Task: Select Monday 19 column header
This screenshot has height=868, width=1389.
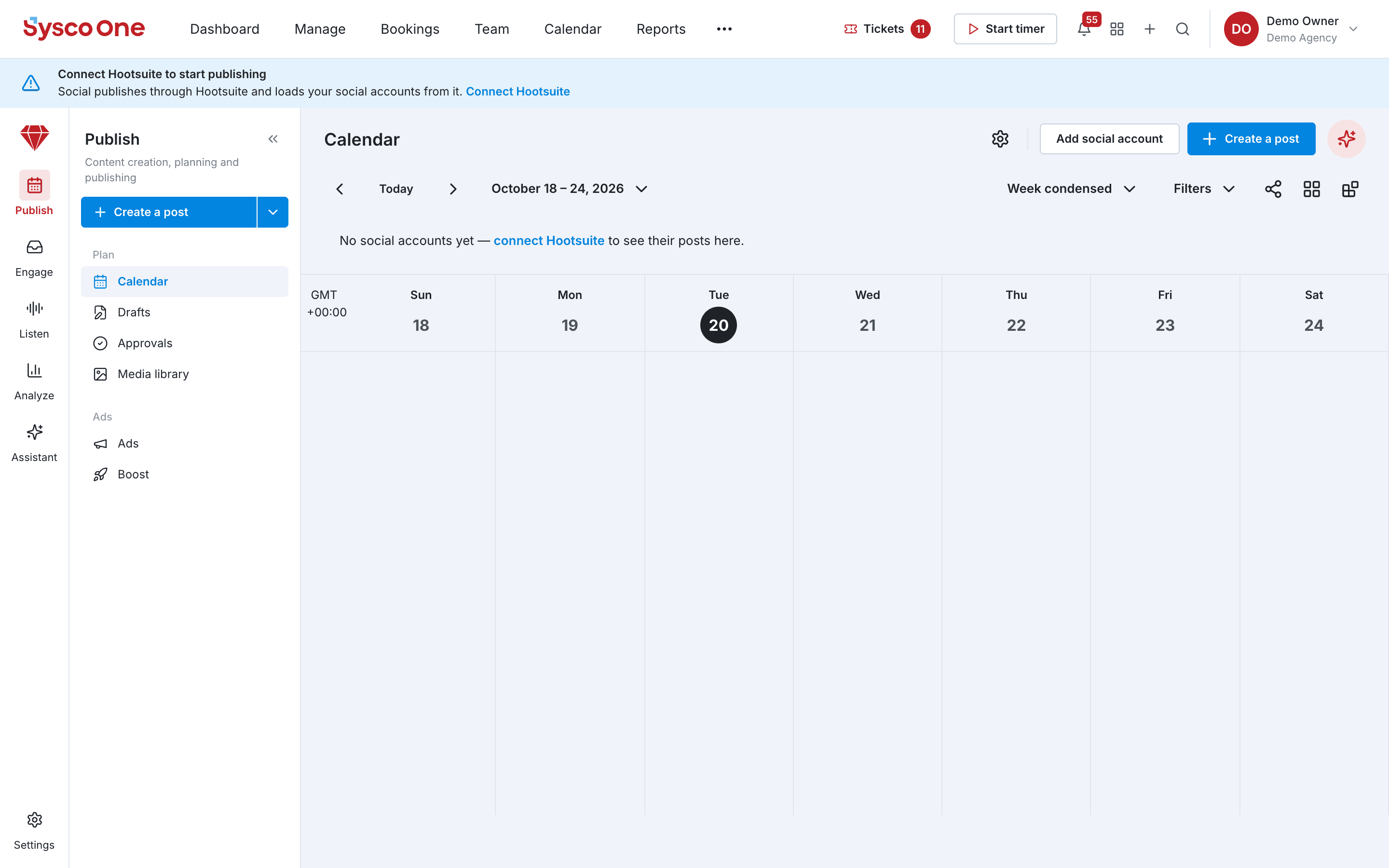Action: point(570,313)
